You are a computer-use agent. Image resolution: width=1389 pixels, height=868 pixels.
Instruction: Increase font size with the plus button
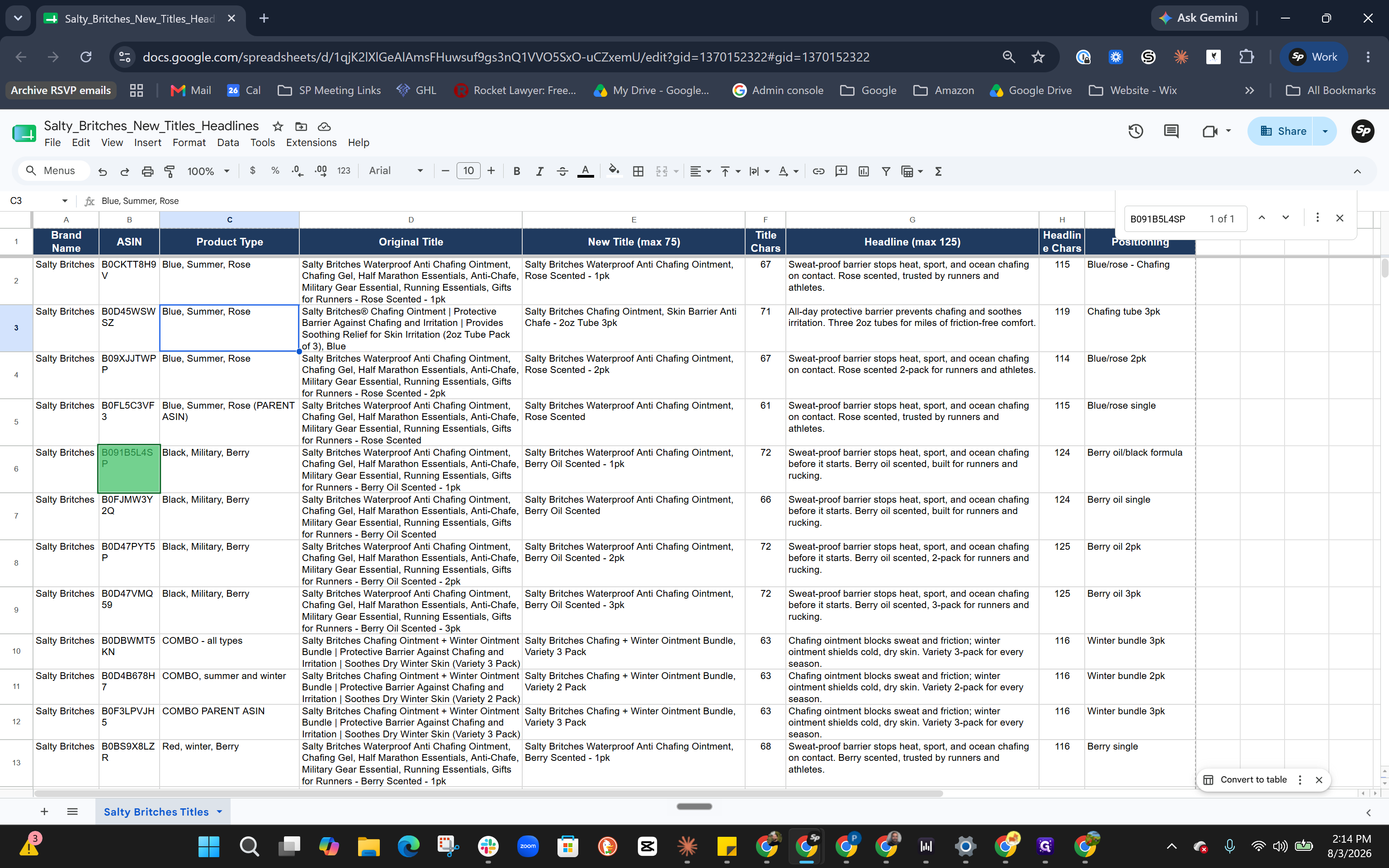click(x=491, y=170)
